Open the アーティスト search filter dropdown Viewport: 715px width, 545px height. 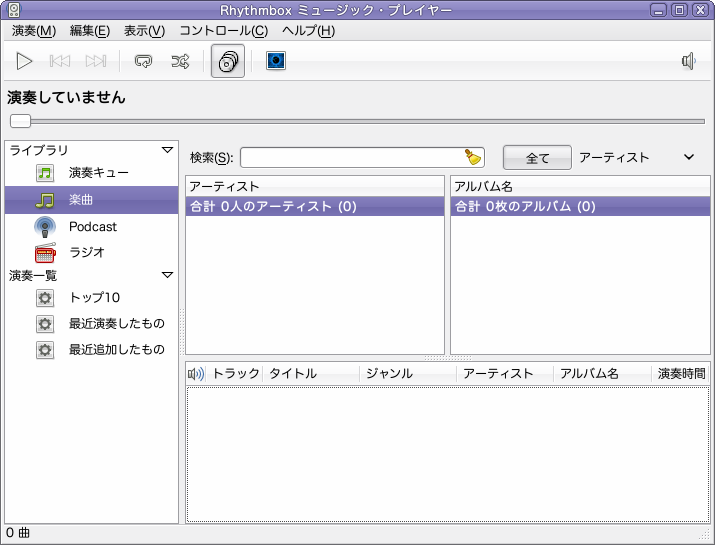point(637,157)
